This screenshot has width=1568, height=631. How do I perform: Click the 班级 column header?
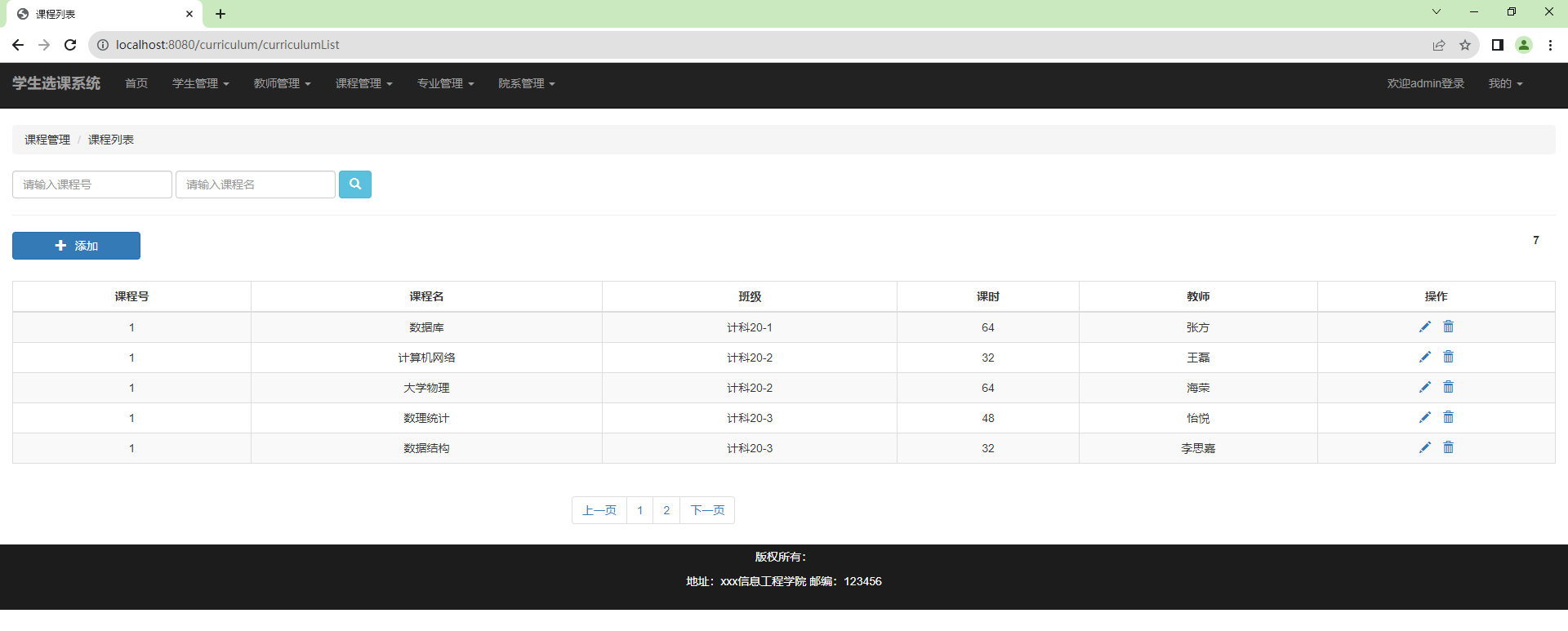coord(750,296)
